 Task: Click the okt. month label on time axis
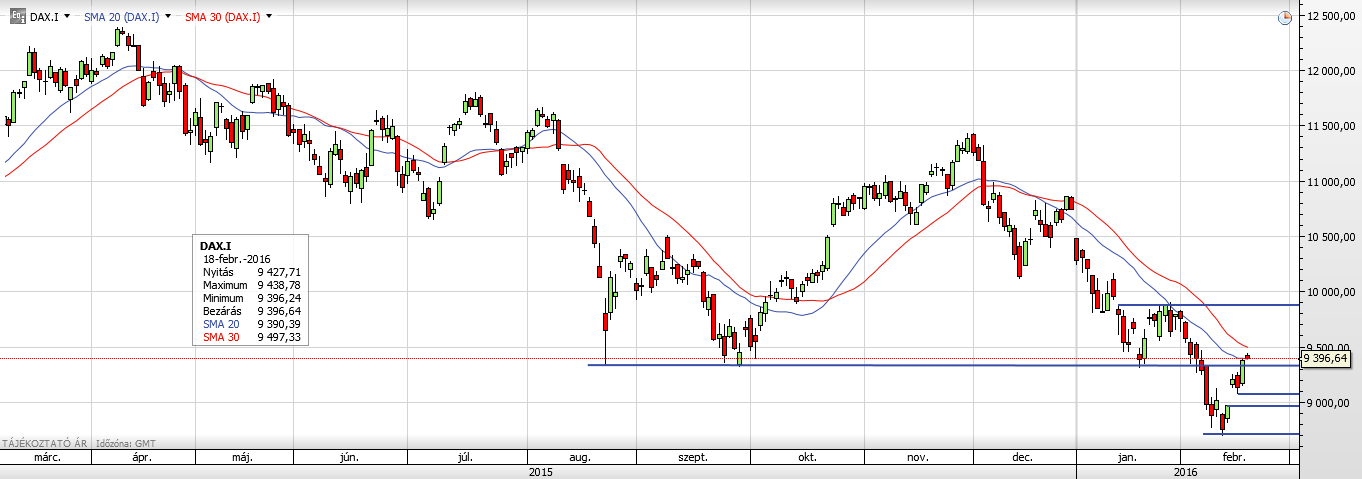point(806,457)
